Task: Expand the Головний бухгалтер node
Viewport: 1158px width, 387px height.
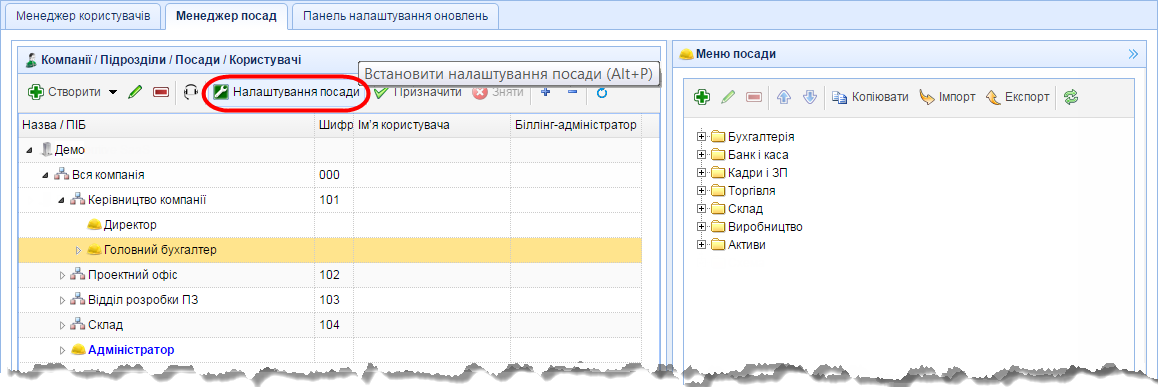Action: [x=78, y=250]
